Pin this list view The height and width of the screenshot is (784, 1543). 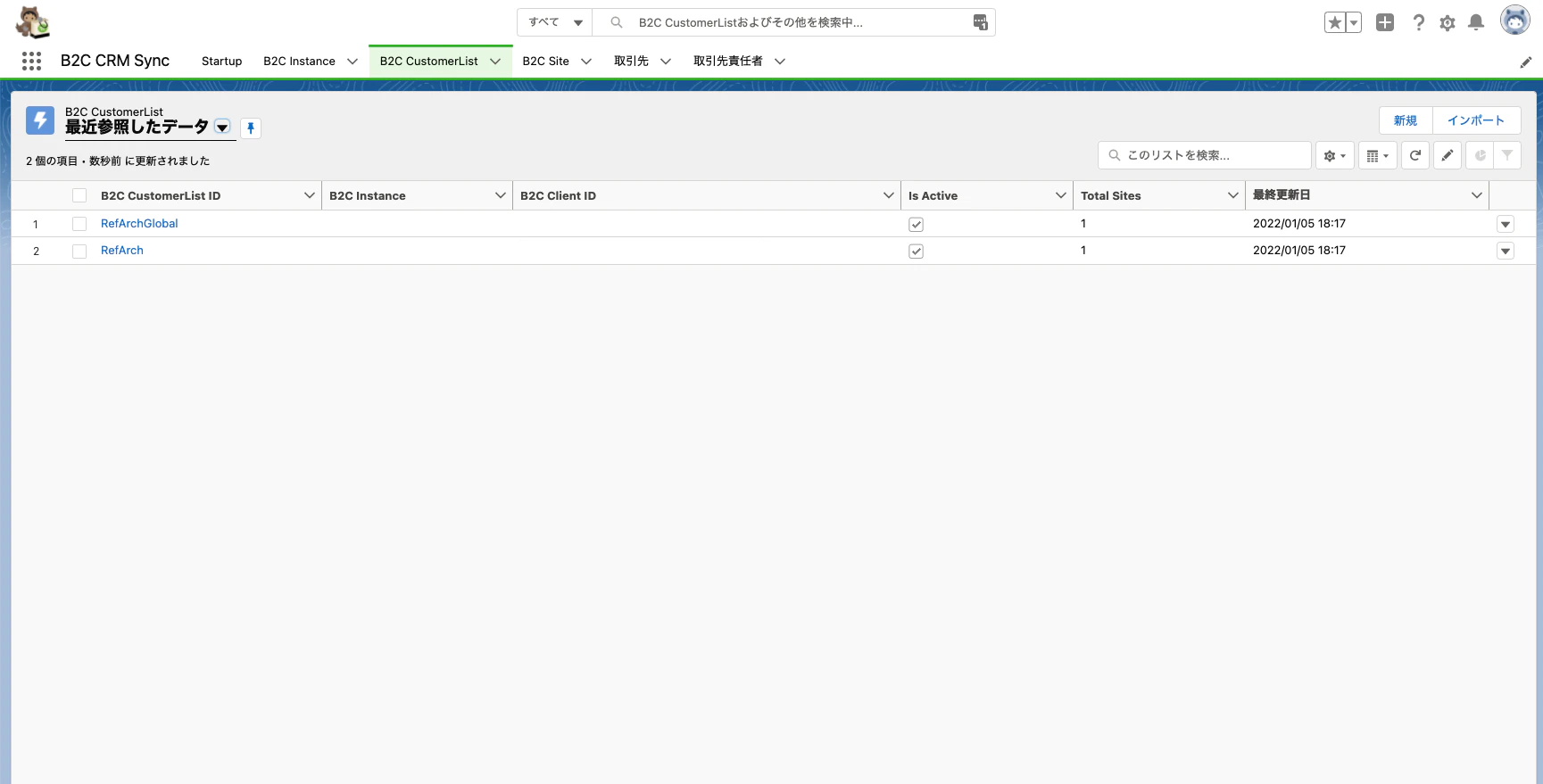(x=251, y=128)
